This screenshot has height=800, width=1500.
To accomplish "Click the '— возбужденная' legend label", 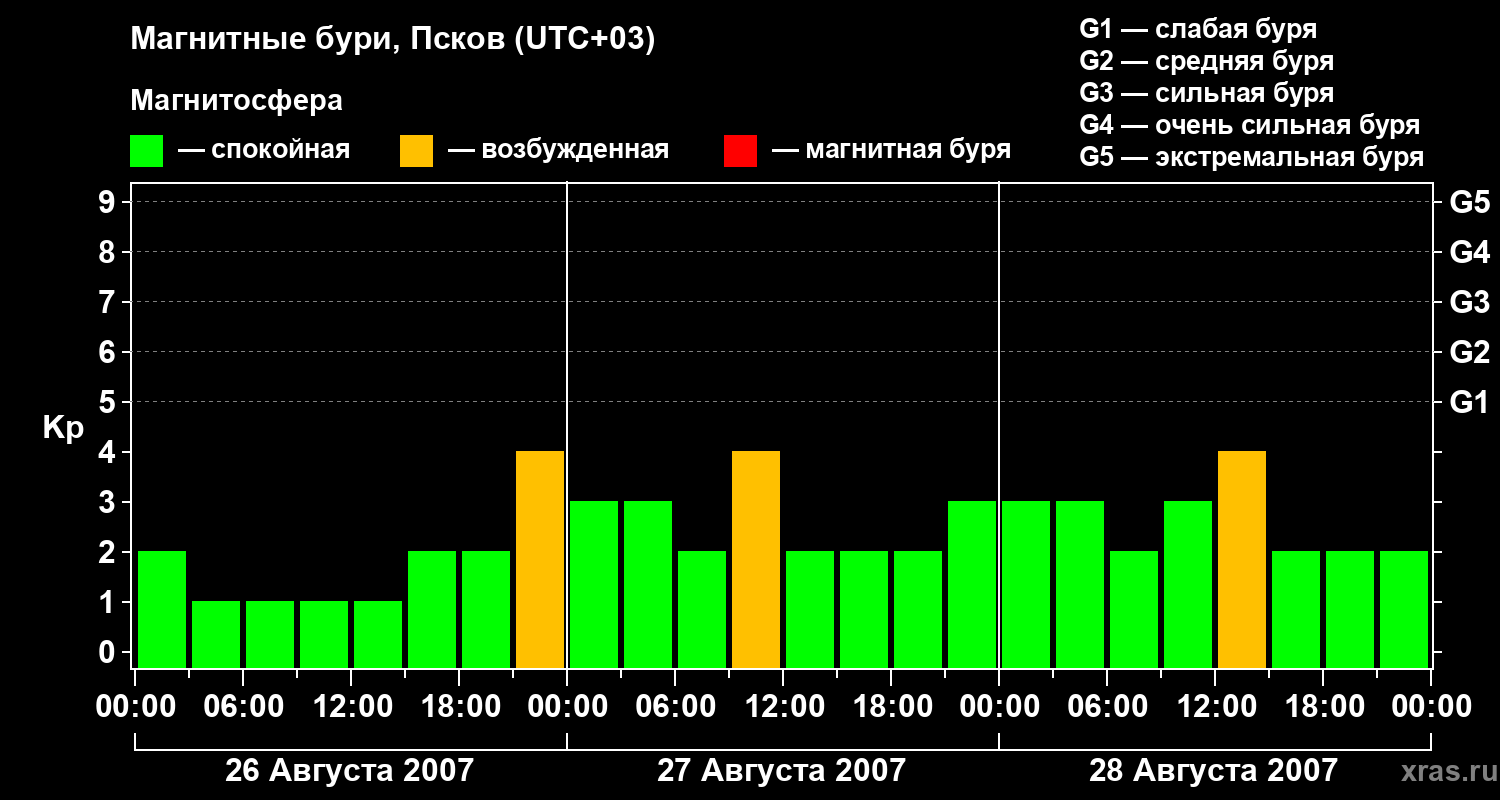I will tap(558, 150).
